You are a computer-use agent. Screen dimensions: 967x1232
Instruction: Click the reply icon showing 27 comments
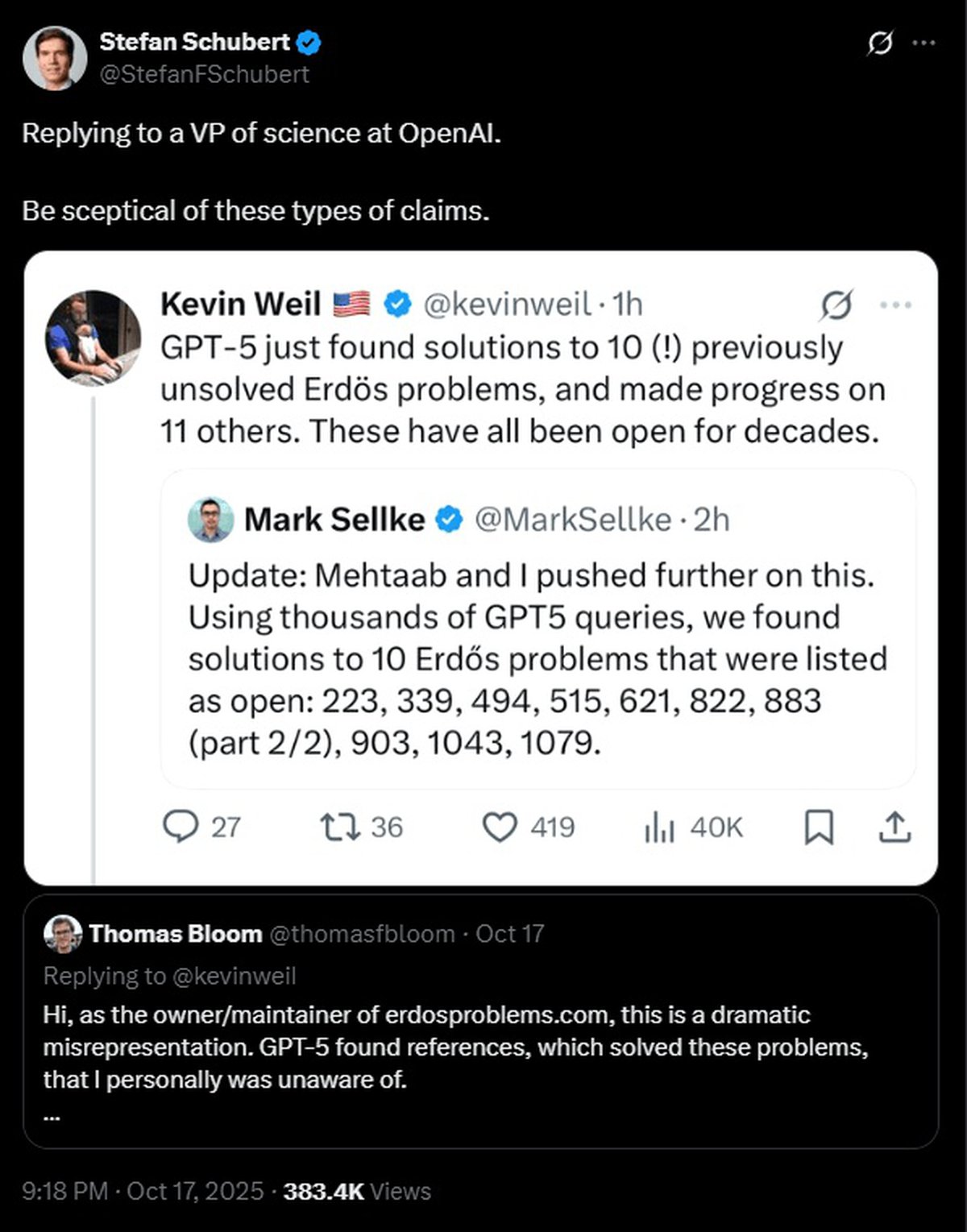[x=181, y=827]
